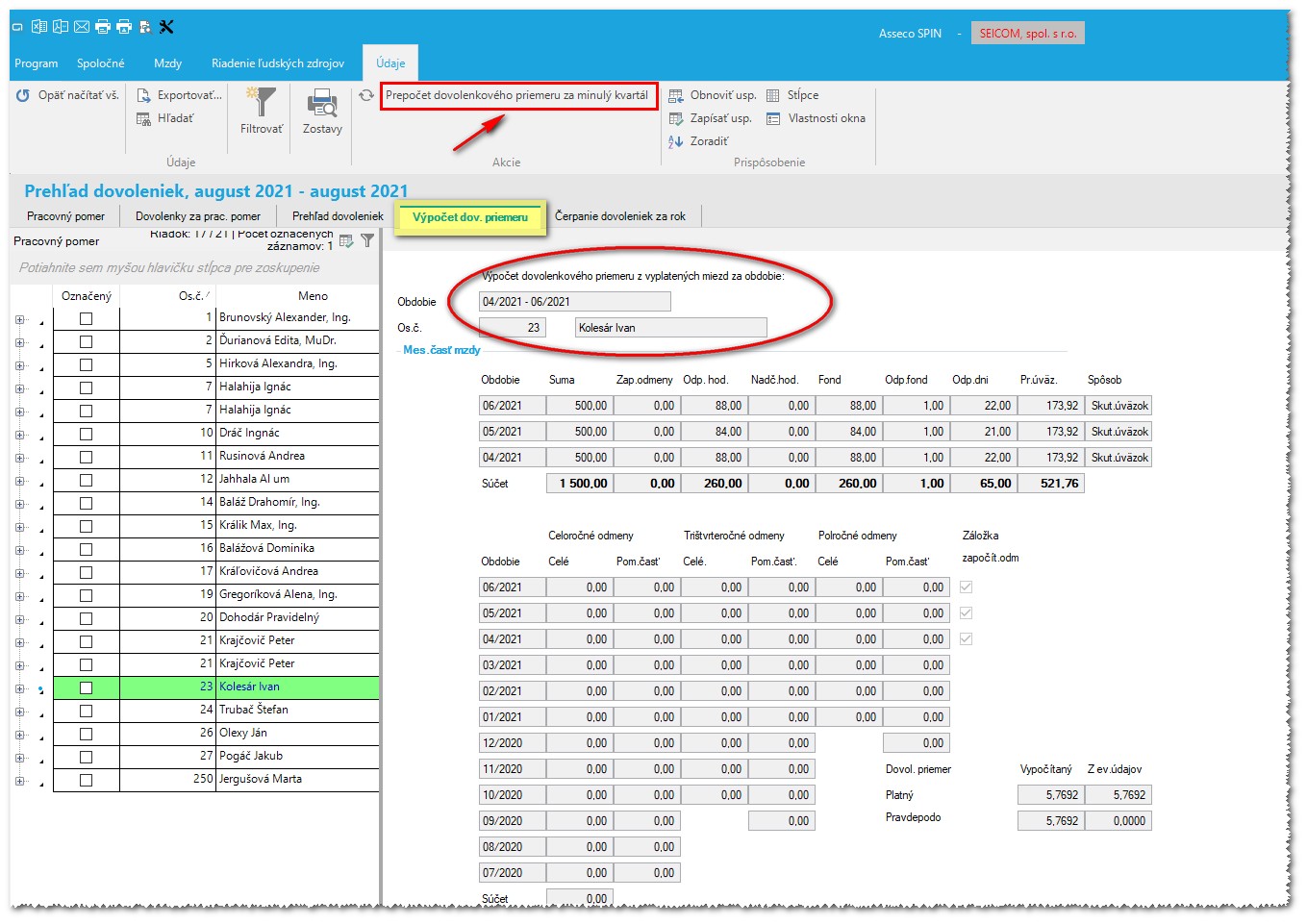Click Prepočet dovolenkového priemeru za minulý kvartál
Screen dimensions: 1307x924
(517, 95)
